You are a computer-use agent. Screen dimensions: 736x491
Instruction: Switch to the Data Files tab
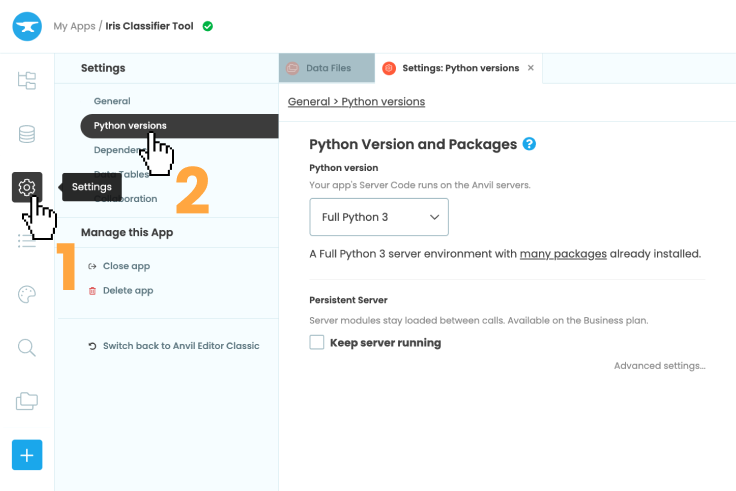coord(326,68)
